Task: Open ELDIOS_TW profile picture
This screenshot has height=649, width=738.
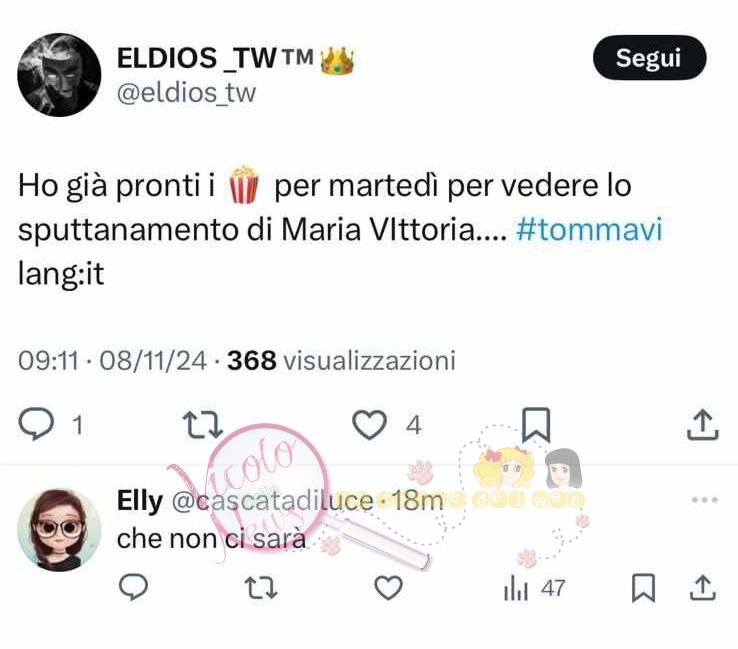Action: pos(59,75)
